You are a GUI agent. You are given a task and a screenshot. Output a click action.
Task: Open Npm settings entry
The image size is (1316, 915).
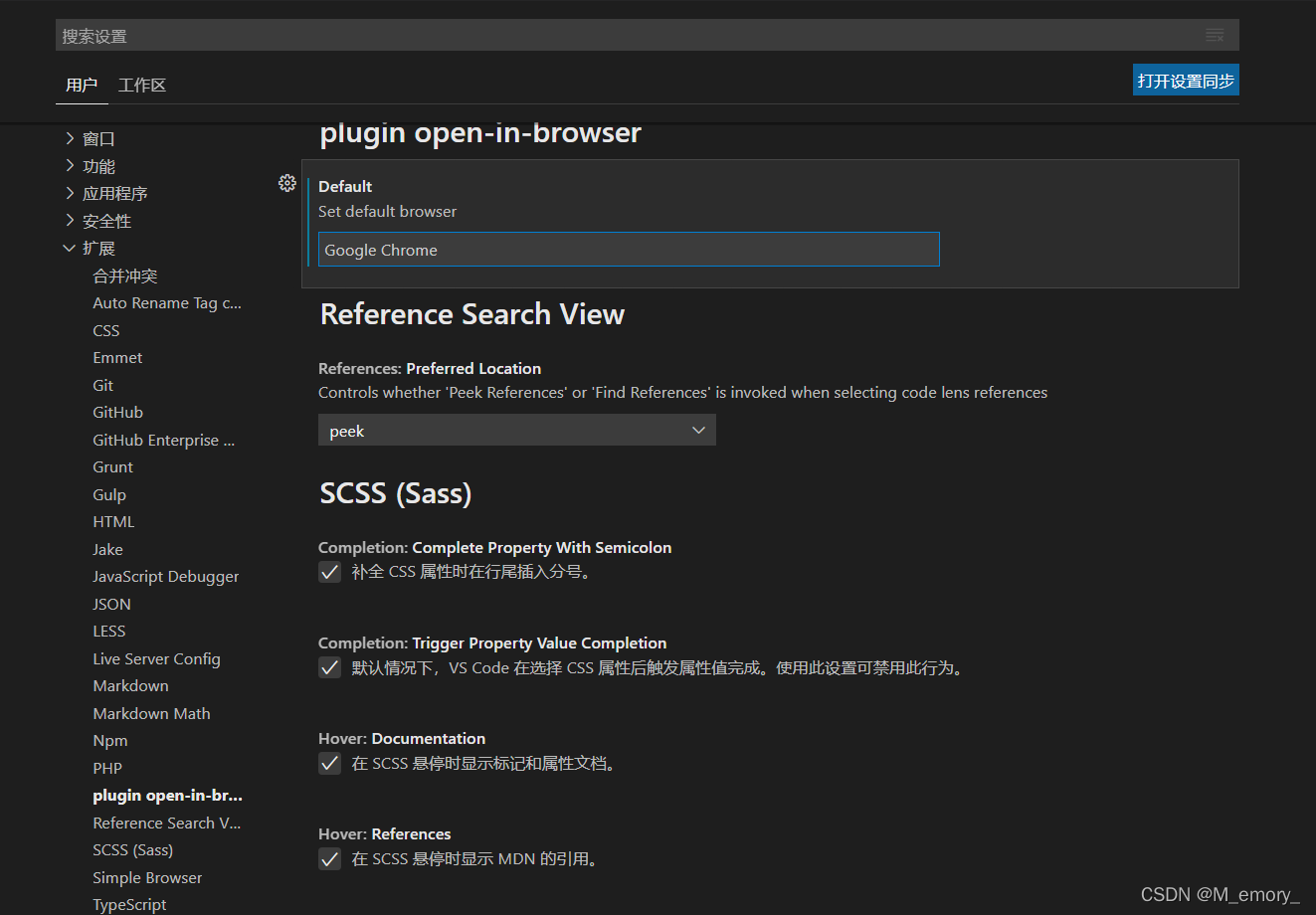pyautogui.click(x=110, y=740)
